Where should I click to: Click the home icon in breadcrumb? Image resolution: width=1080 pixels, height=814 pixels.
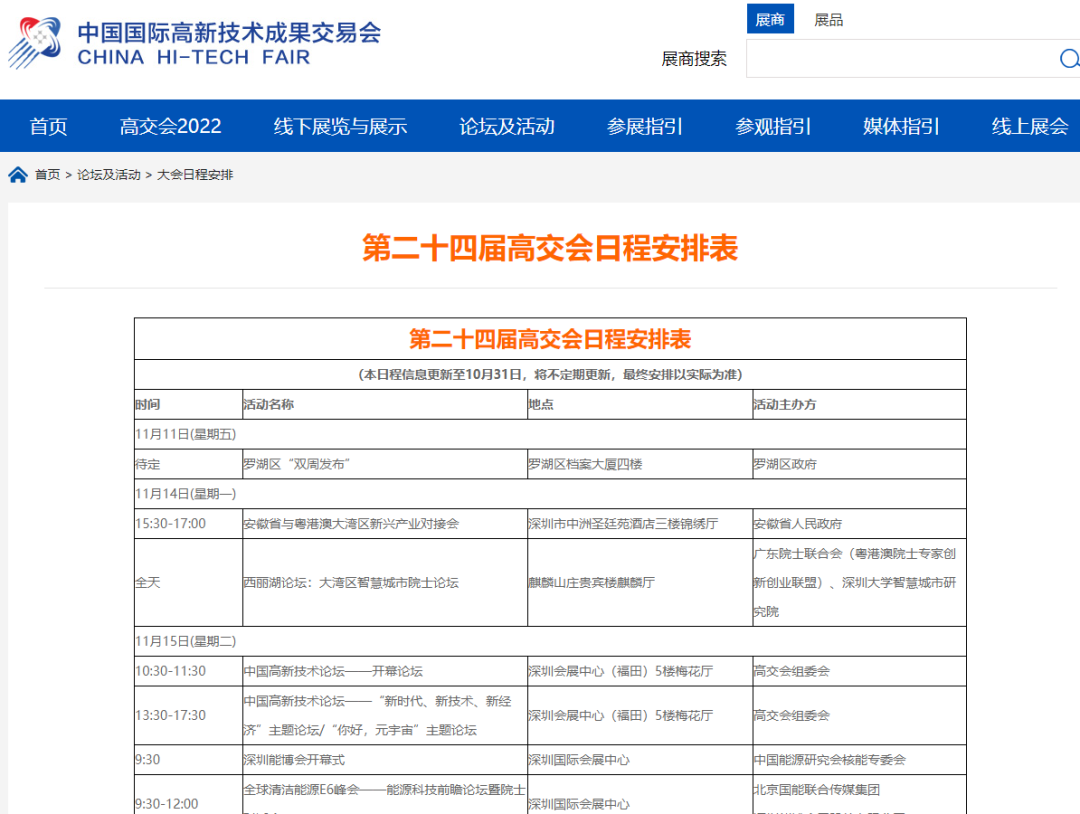coord(18,175)
